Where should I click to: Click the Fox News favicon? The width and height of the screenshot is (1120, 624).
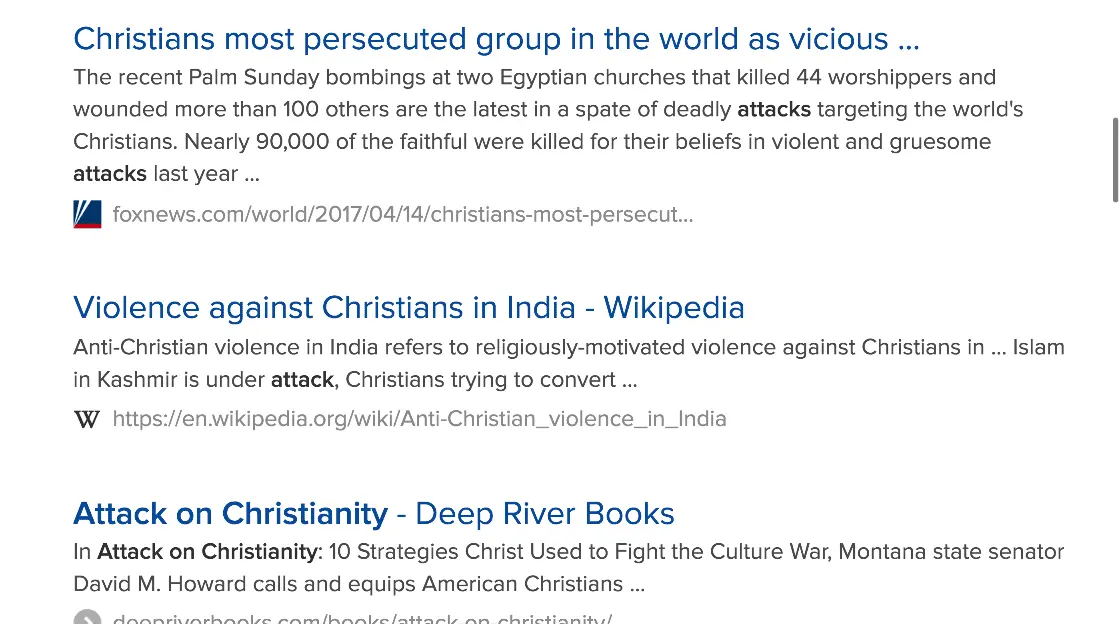point(87,214)
